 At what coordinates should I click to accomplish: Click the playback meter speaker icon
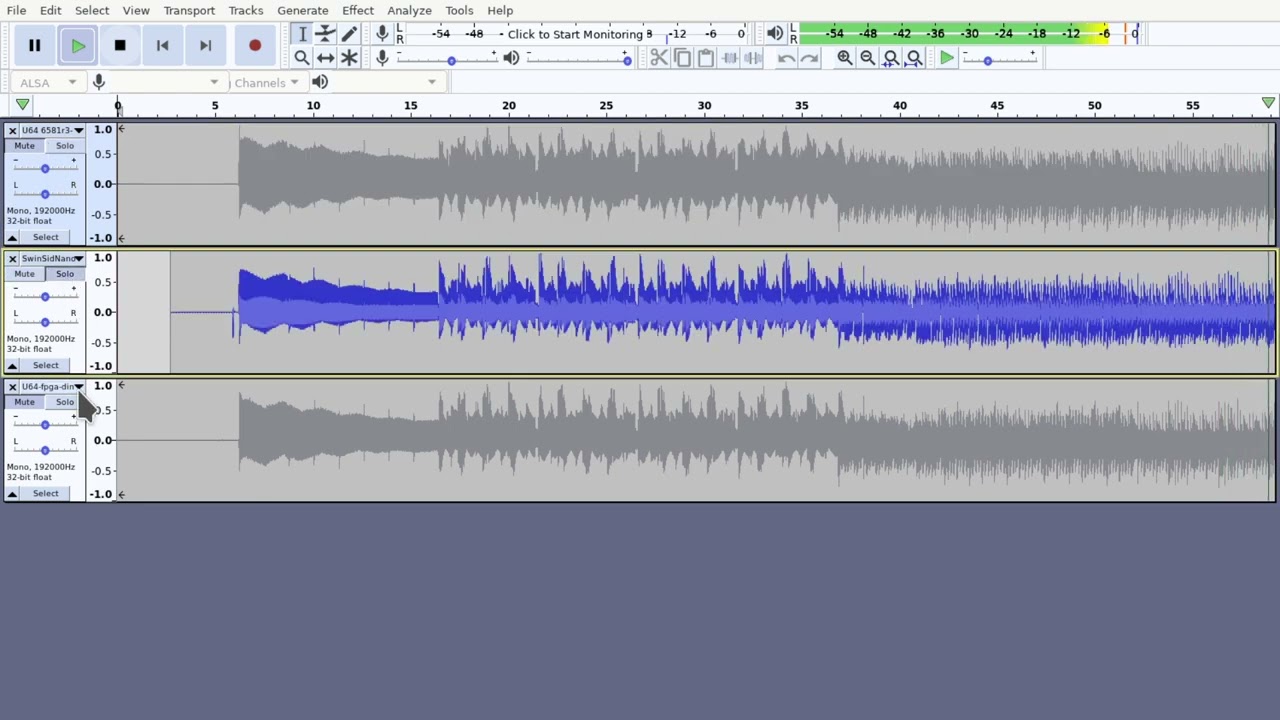(x=775, y=34)
